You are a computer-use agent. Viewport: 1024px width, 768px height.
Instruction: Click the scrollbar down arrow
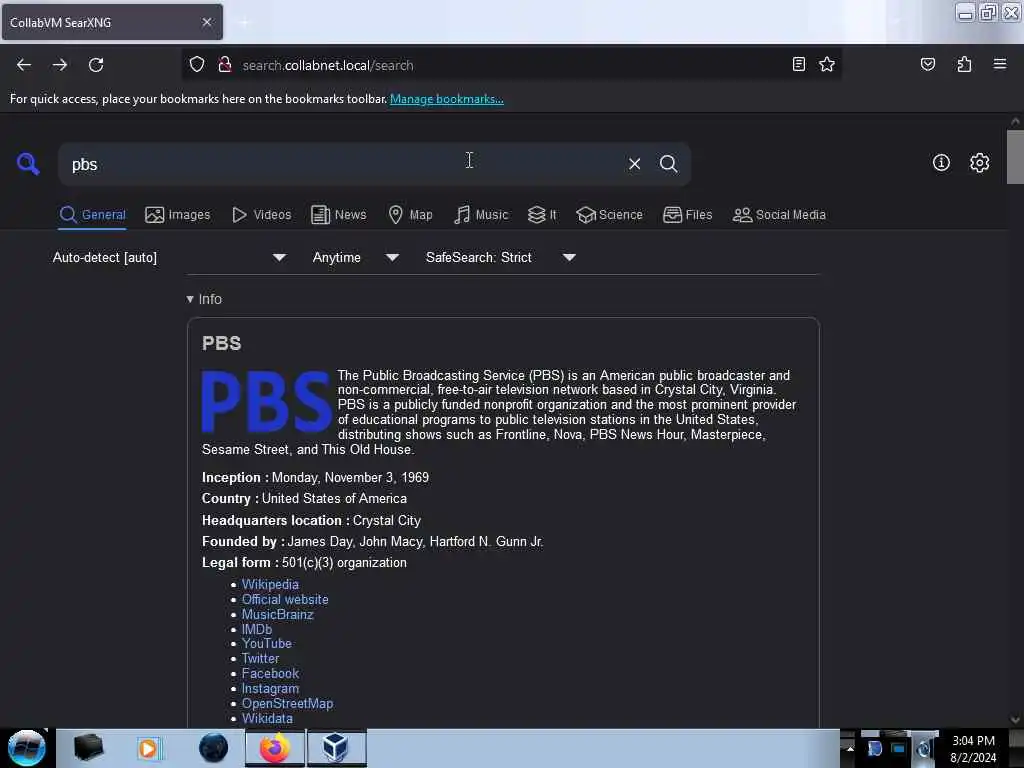[x=1015, y=720]
